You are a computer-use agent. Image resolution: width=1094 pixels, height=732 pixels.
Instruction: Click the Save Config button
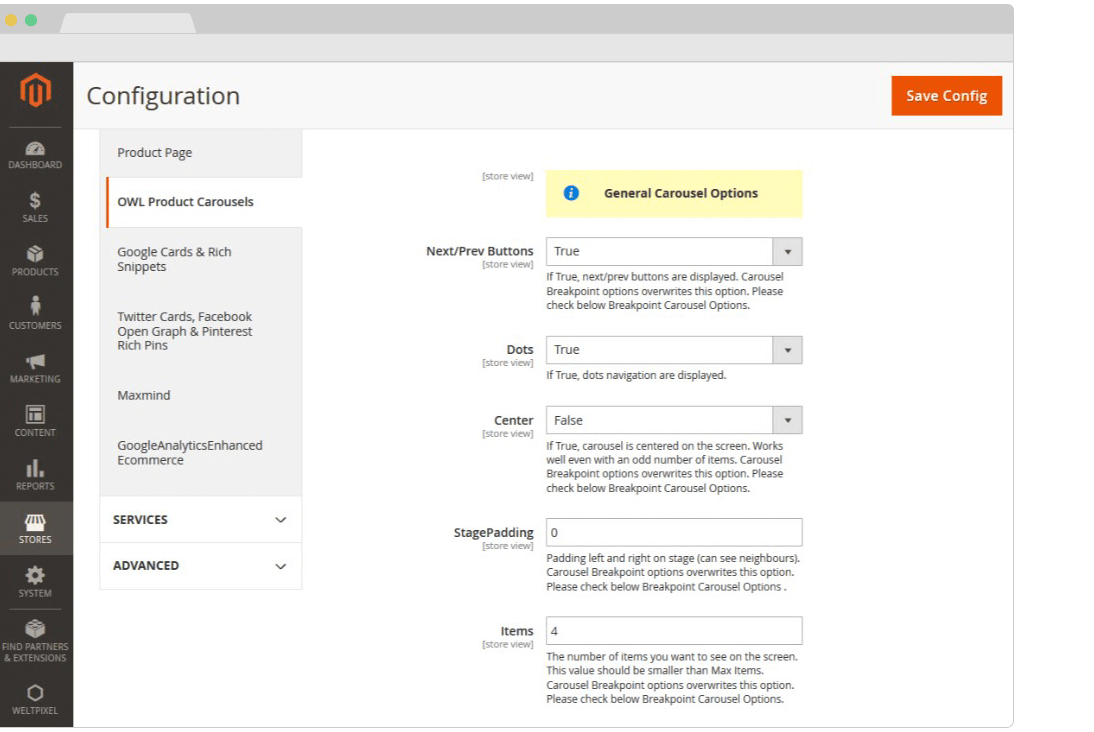pyautogui.click(x=946, y=96)
